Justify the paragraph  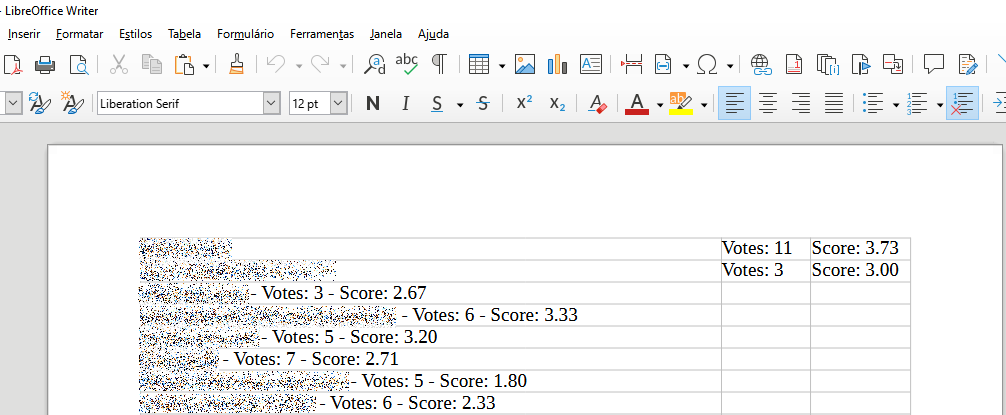coord(833,103)
